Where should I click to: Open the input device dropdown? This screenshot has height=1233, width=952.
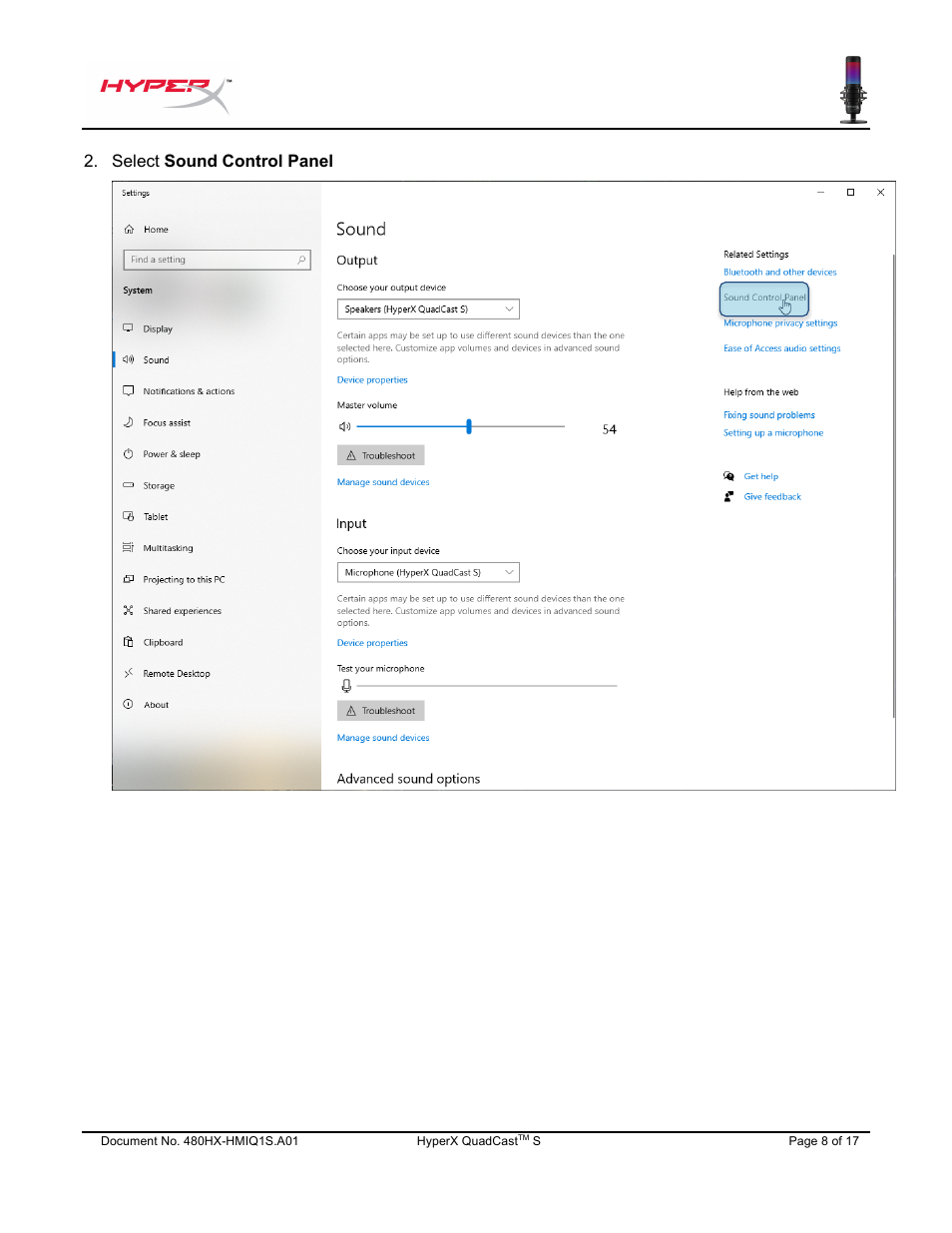pyautogui.click(x=428, y=573)
